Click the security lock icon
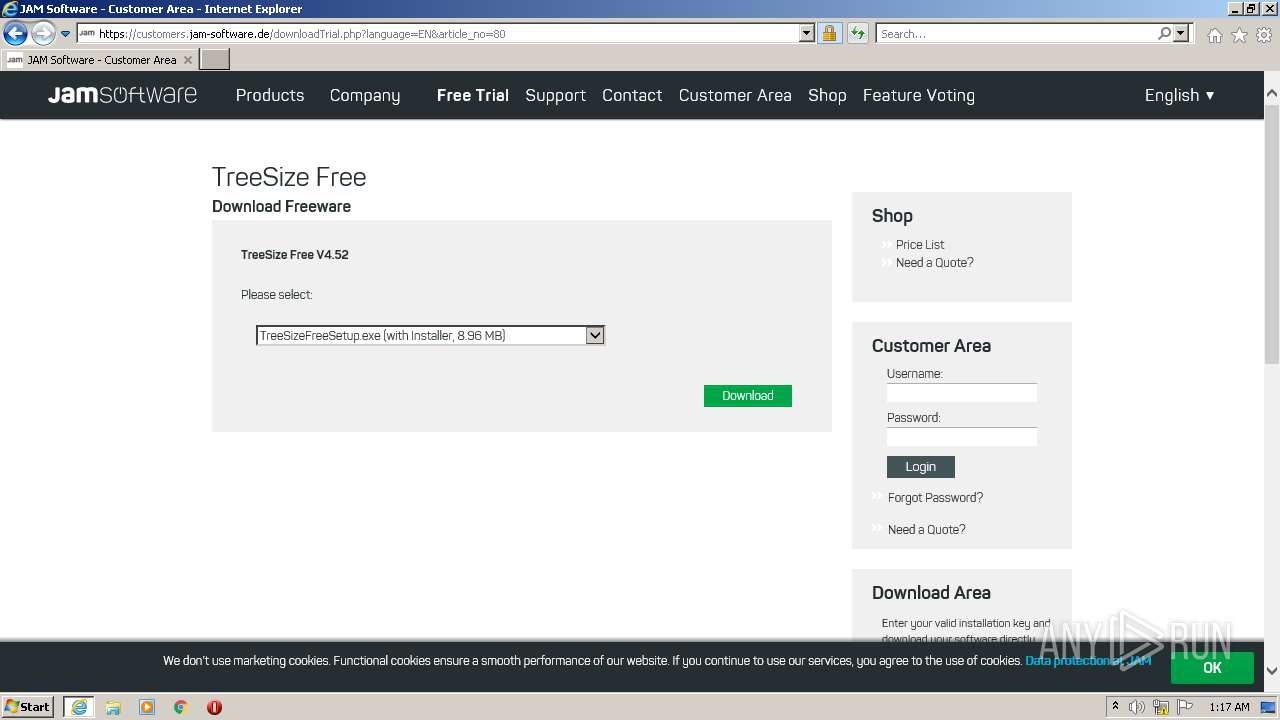The image size is (1280, 720). (829, 33)
